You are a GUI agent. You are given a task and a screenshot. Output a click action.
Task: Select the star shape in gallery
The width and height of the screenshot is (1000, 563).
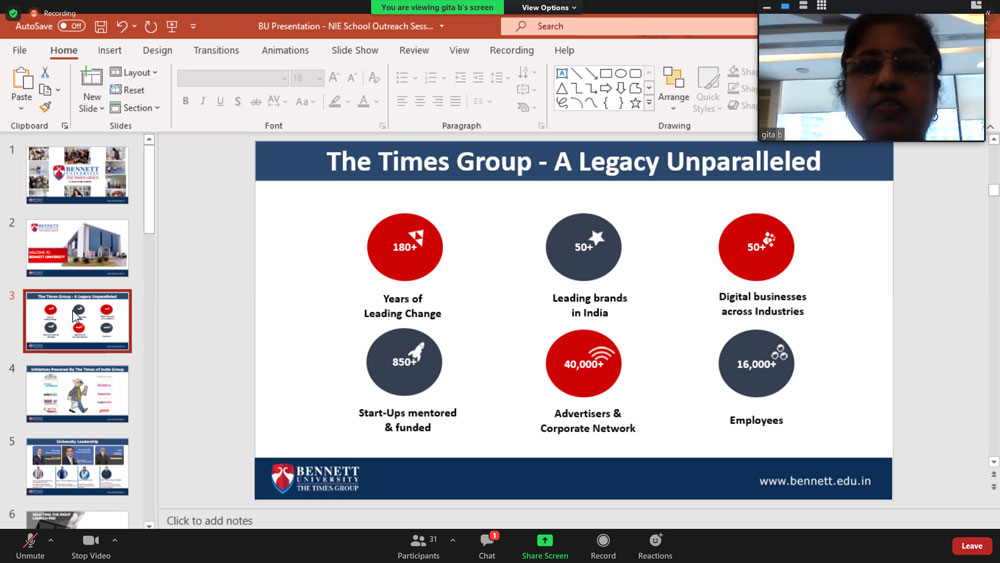635,103
